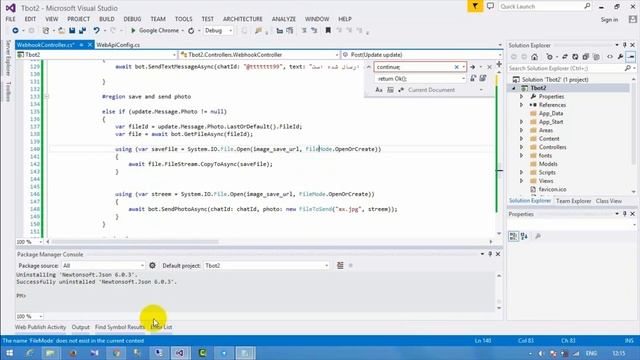Open the Windows Start button
The width and height of the screenshot is (640, 360).
9,353
